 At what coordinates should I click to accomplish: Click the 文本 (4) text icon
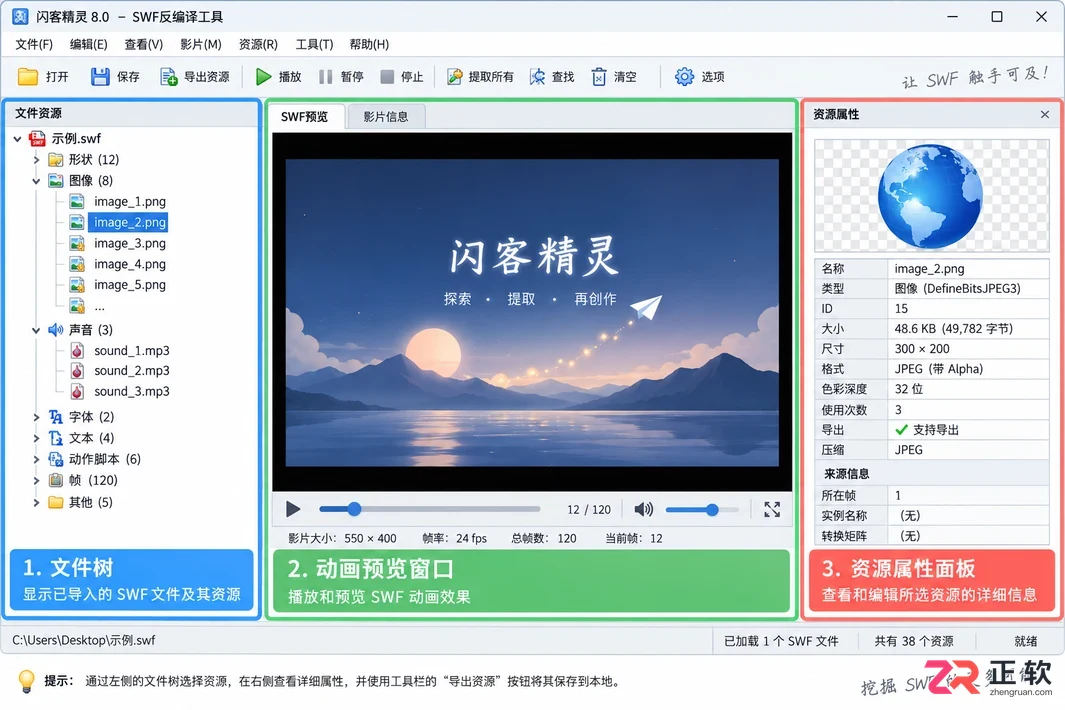(x=56, y=438)
